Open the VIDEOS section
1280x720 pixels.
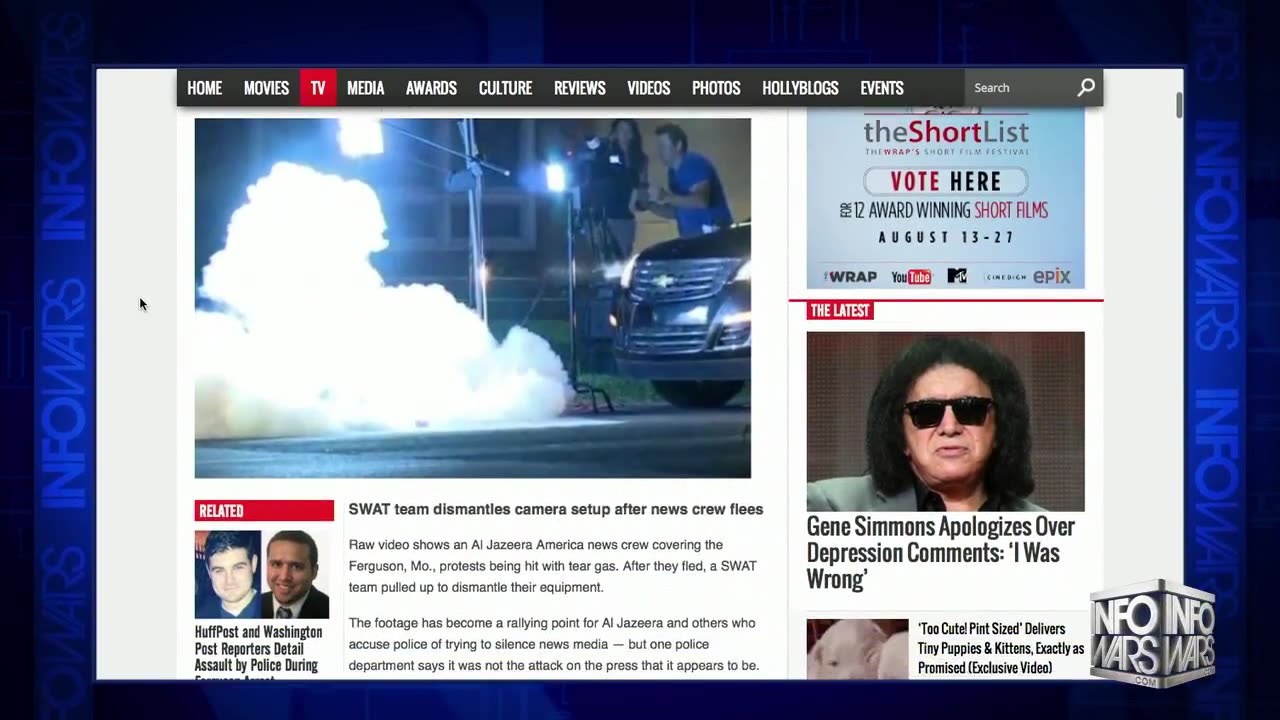click(648, 88)
